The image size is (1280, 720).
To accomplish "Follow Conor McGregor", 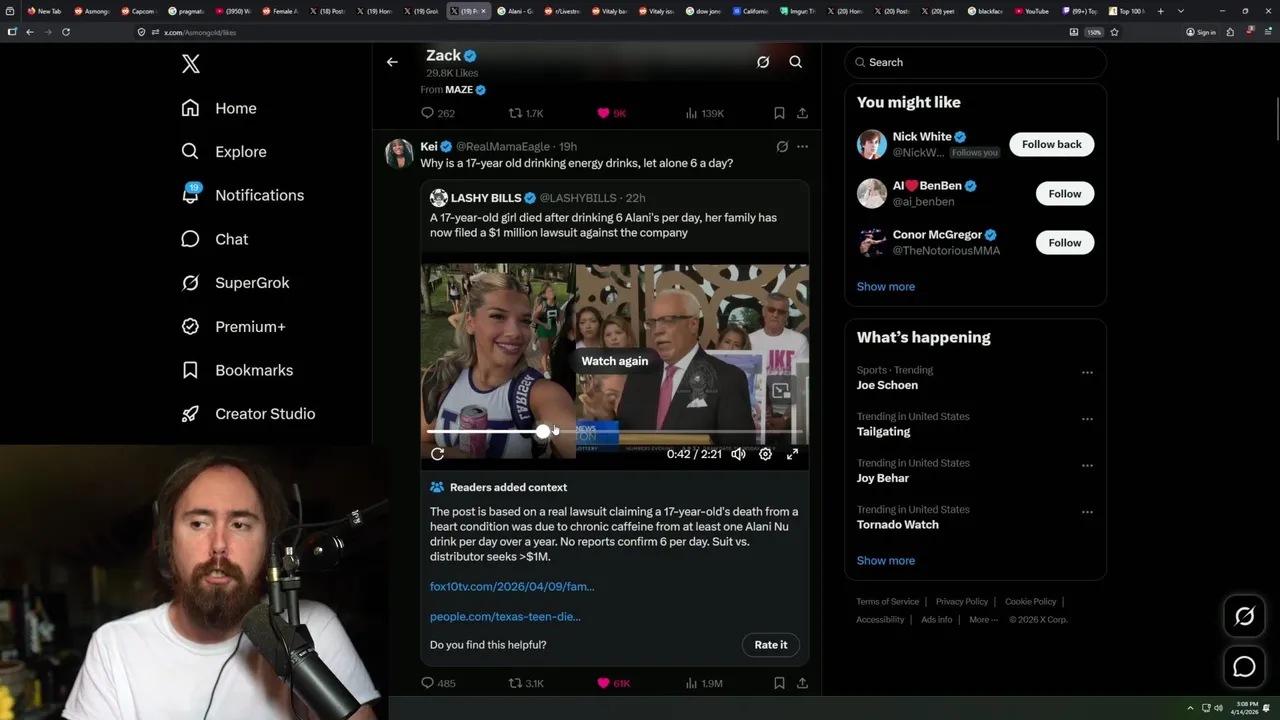I will (x=1065, y=242).
